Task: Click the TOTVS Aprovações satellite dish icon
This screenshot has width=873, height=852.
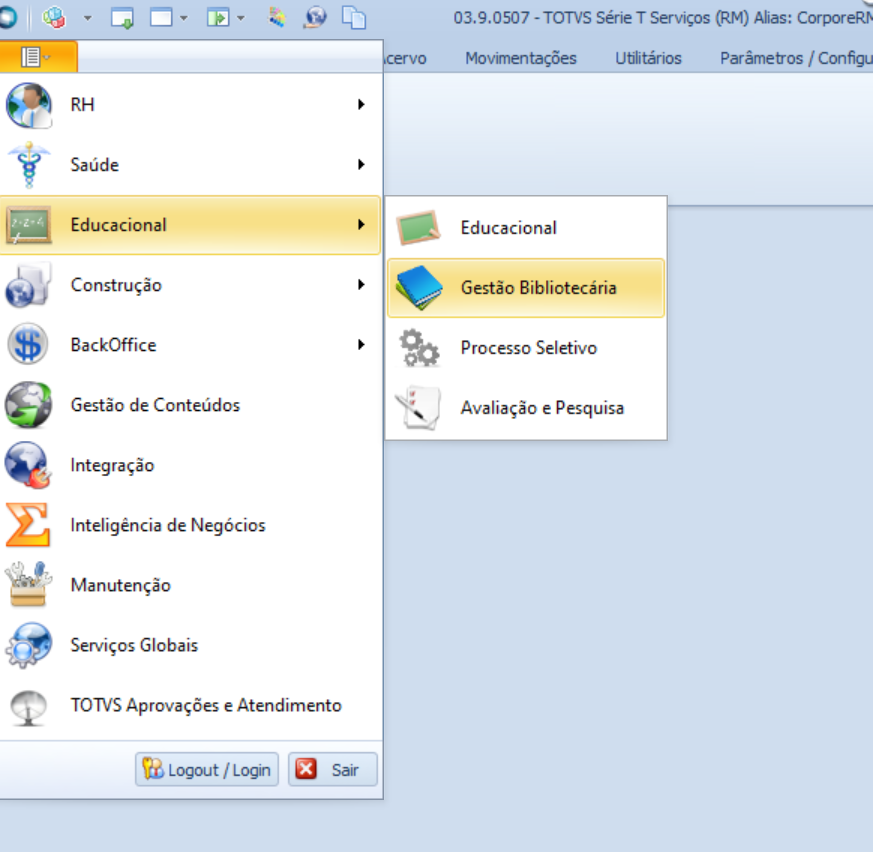Action: pos(29,708)
